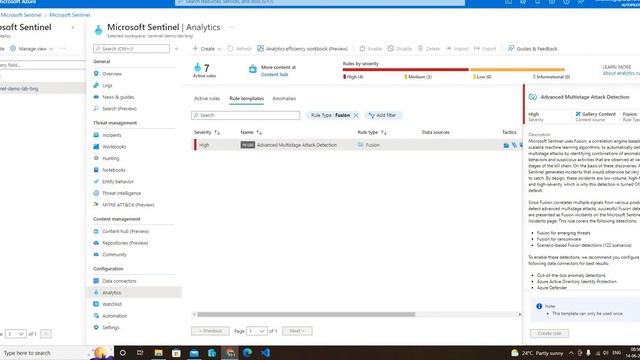
Task: Switch to Rule templates tab
Action: point(246,98)
